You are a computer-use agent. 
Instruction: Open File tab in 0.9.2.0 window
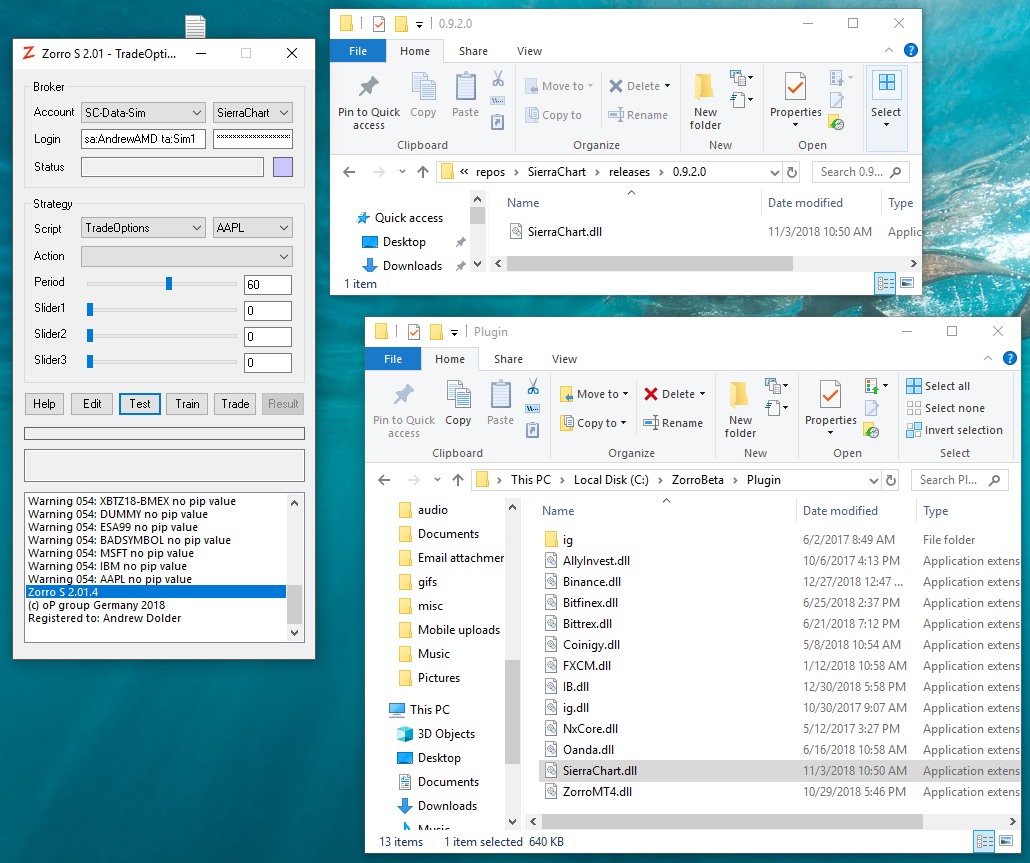358,51
